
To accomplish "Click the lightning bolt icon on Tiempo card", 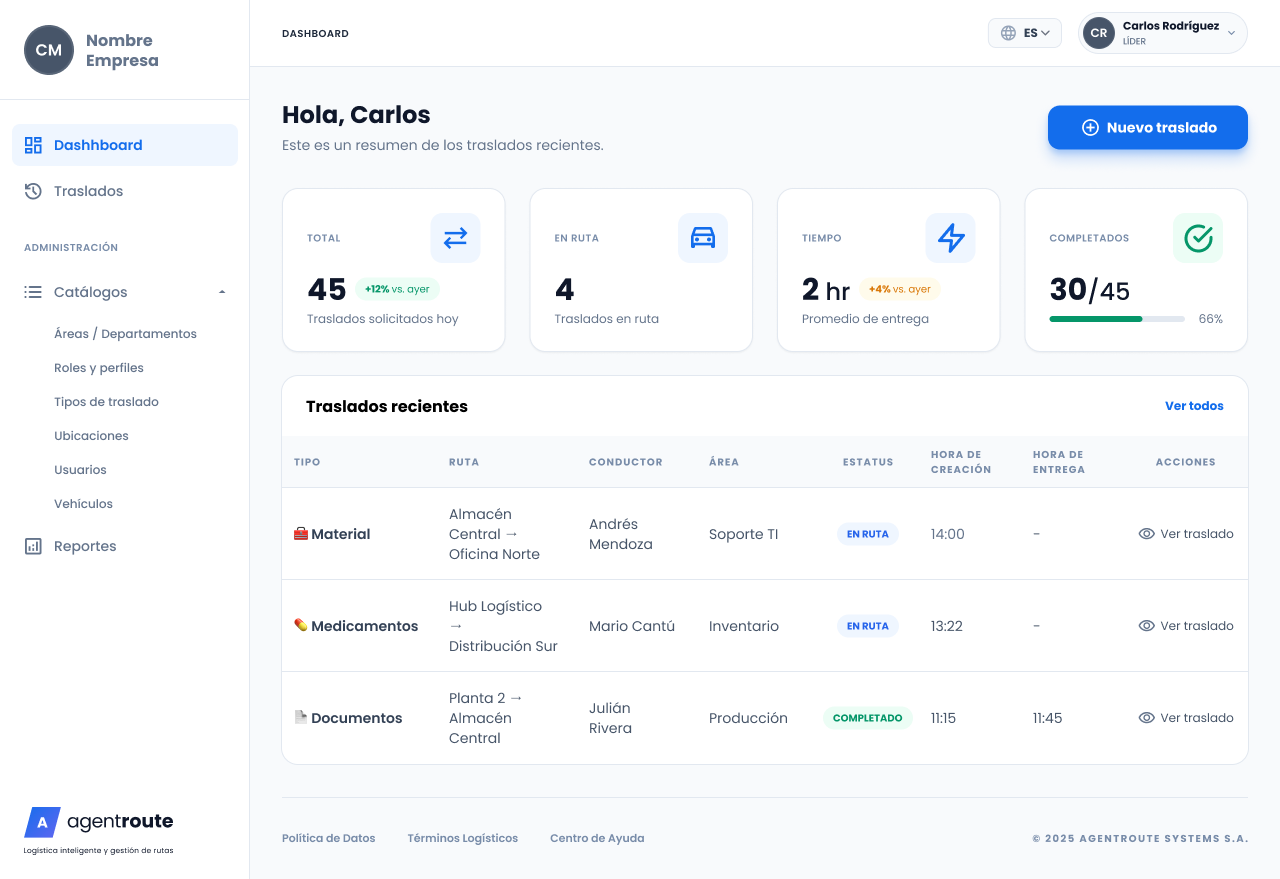I will click(x=950, y=238).
